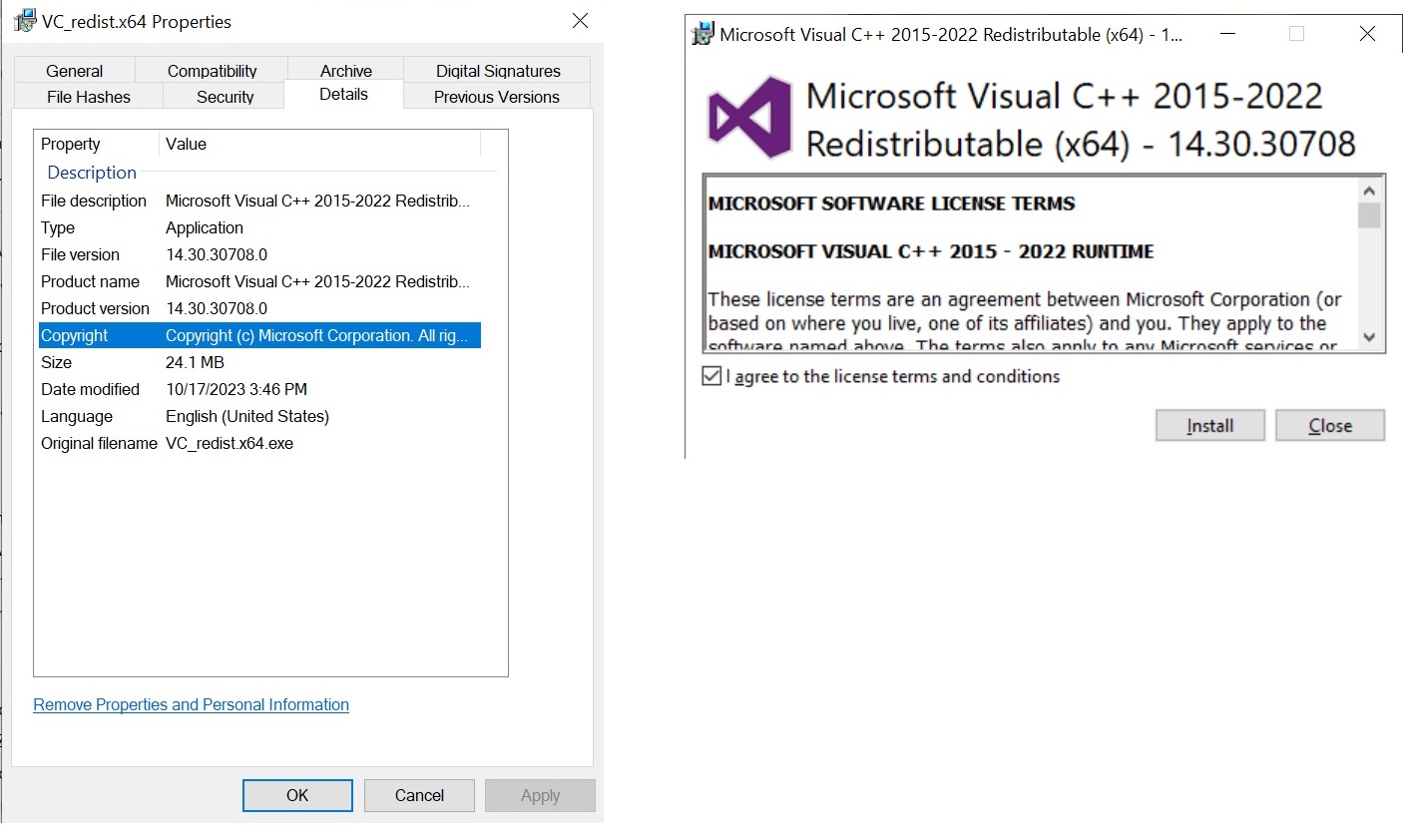Click Remove Properties and Personal Information link
Screen dimensions: 1407x840
tap(191, 704)
